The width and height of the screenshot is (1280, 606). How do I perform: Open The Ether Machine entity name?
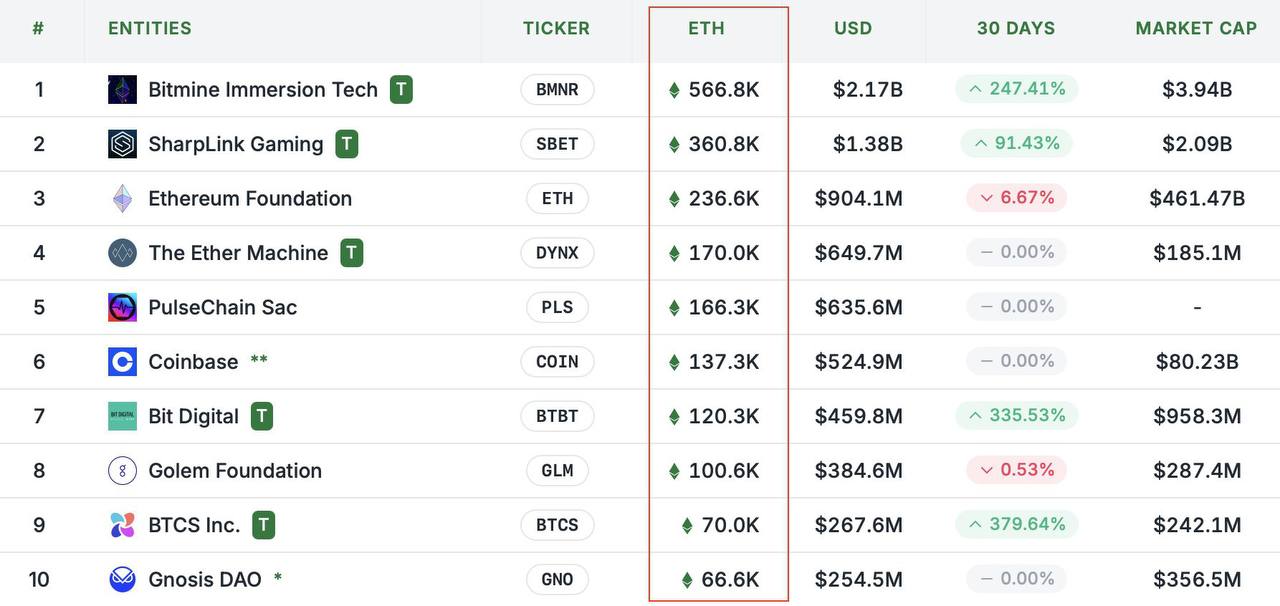[x=238, y=253]
